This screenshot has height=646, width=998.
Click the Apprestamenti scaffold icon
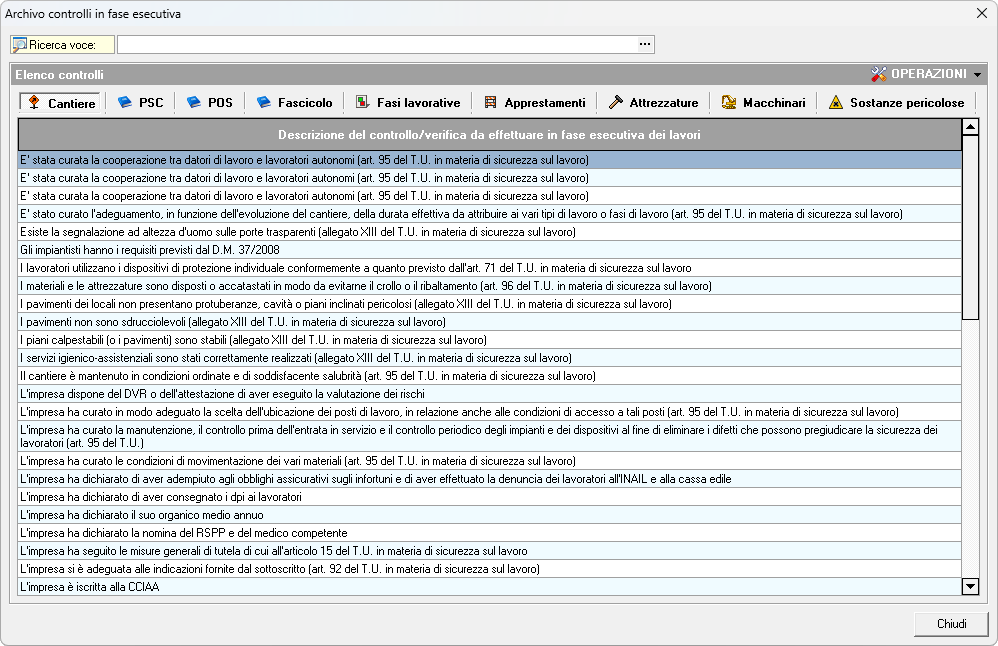click(x=490, y=103)
